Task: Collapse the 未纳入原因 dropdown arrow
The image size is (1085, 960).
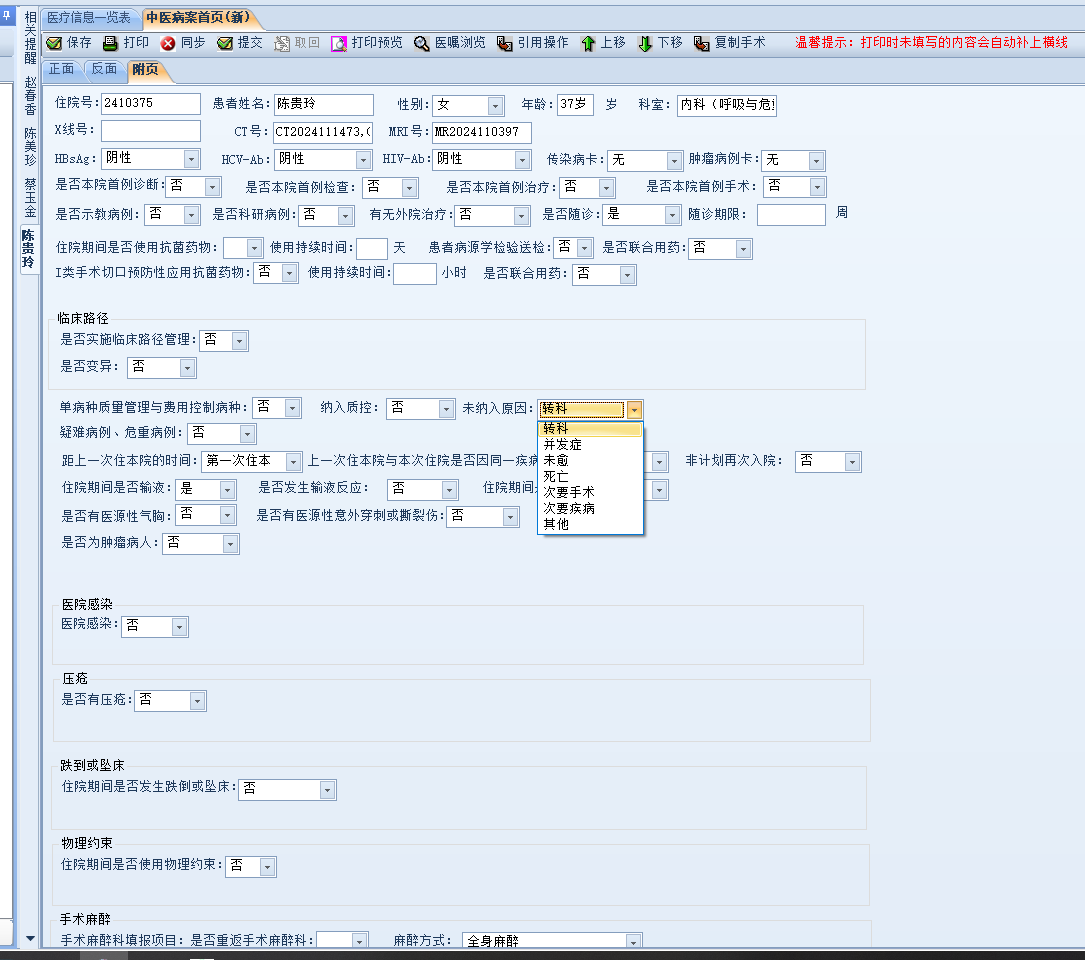Action: tap(635, 410)
